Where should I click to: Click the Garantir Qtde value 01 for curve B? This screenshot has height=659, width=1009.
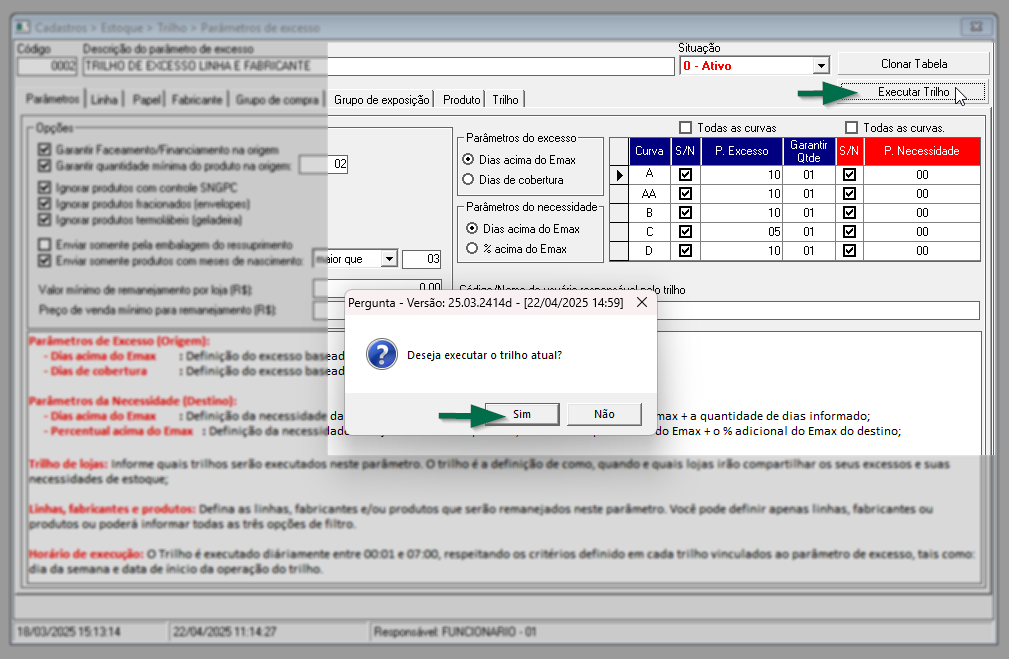(x=809, y=212)
